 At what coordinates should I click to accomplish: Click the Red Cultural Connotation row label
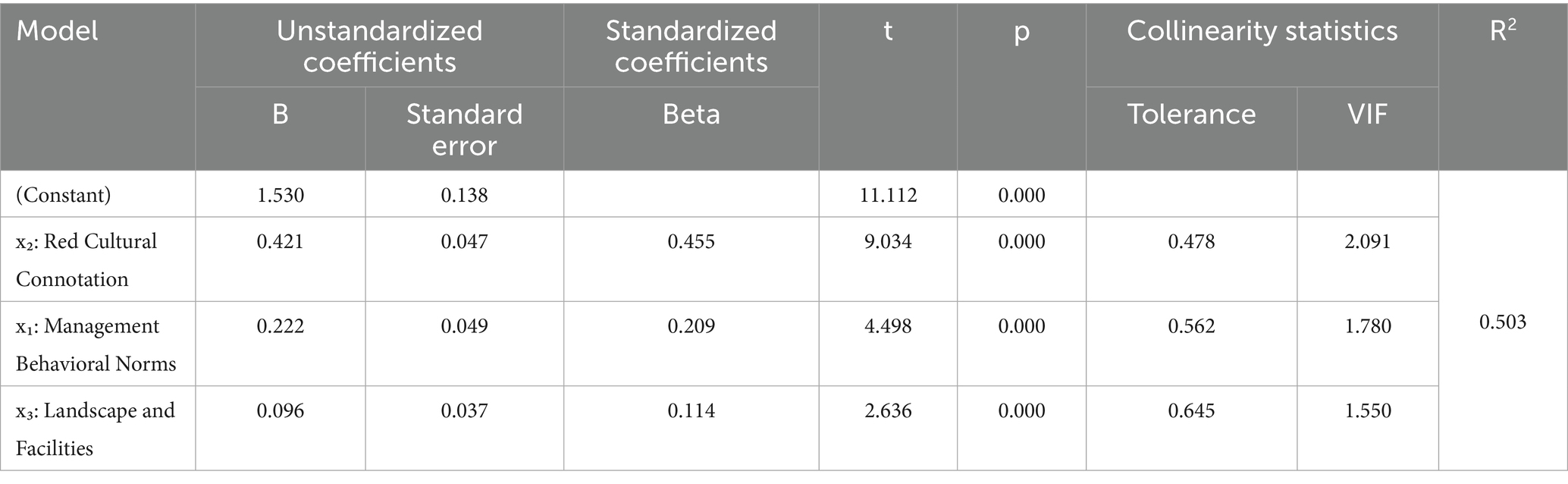[x=86, y=259]
